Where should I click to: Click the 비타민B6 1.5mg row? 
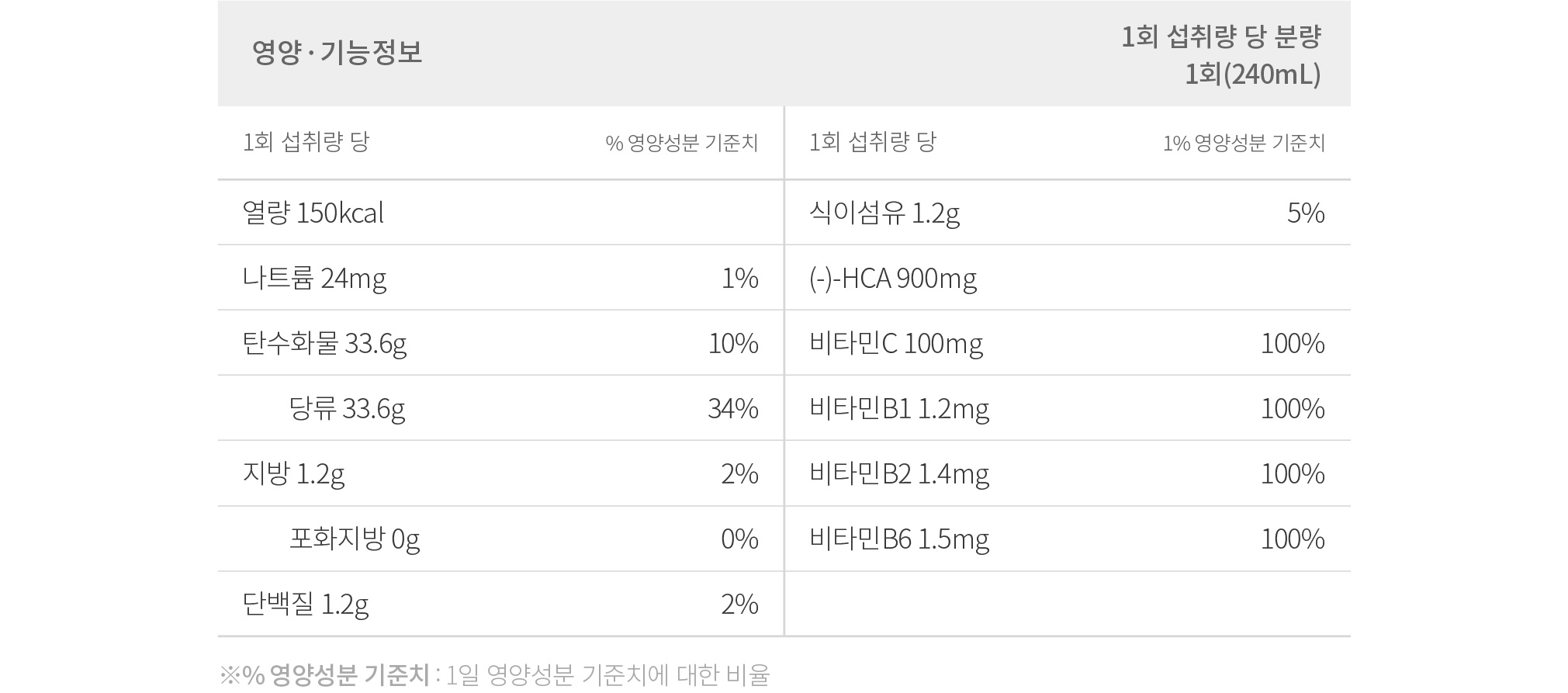1068,539
